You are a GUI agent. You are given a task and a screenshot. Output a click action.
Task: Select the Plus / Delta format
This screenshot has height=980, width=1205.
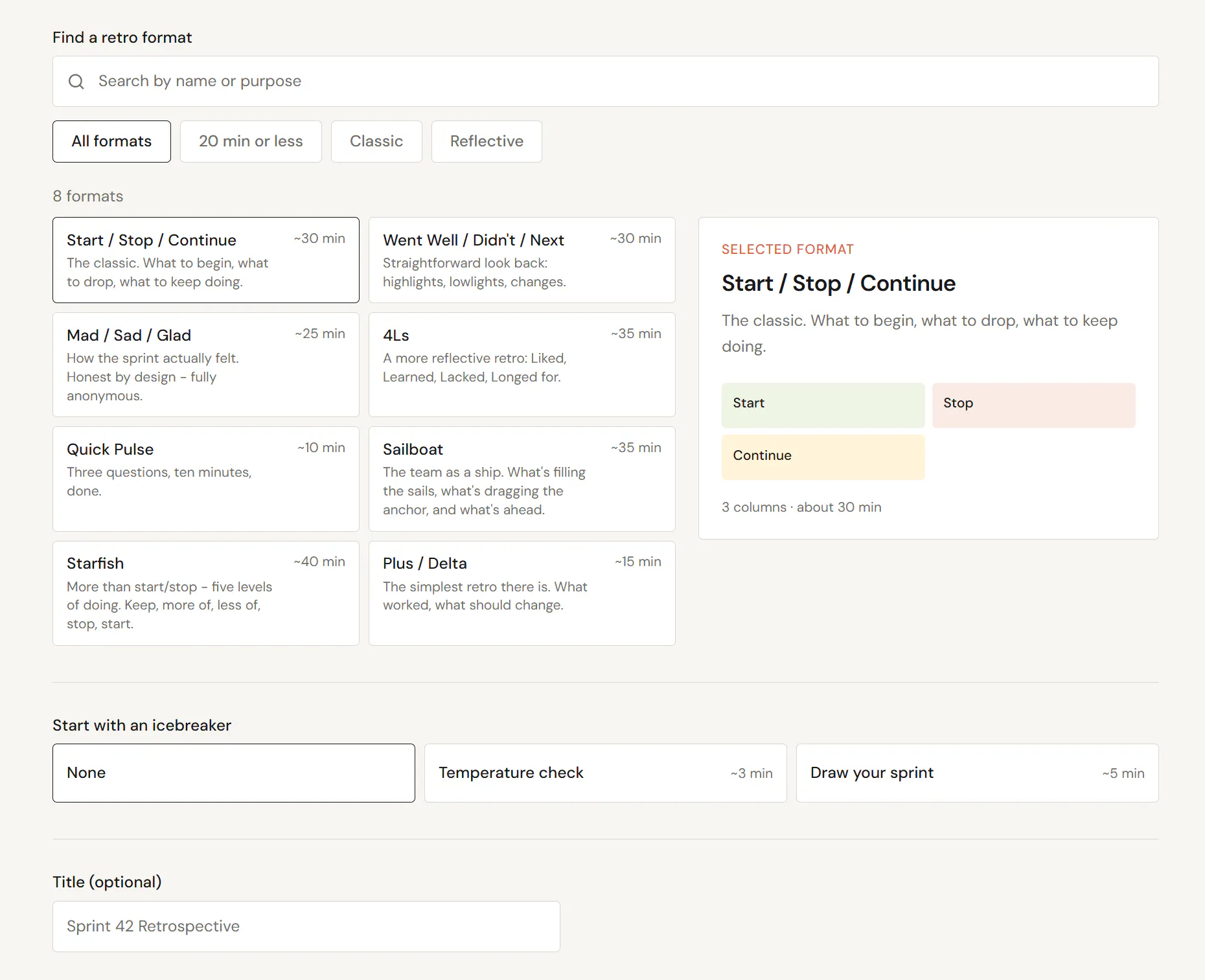[x=522, y=593]
